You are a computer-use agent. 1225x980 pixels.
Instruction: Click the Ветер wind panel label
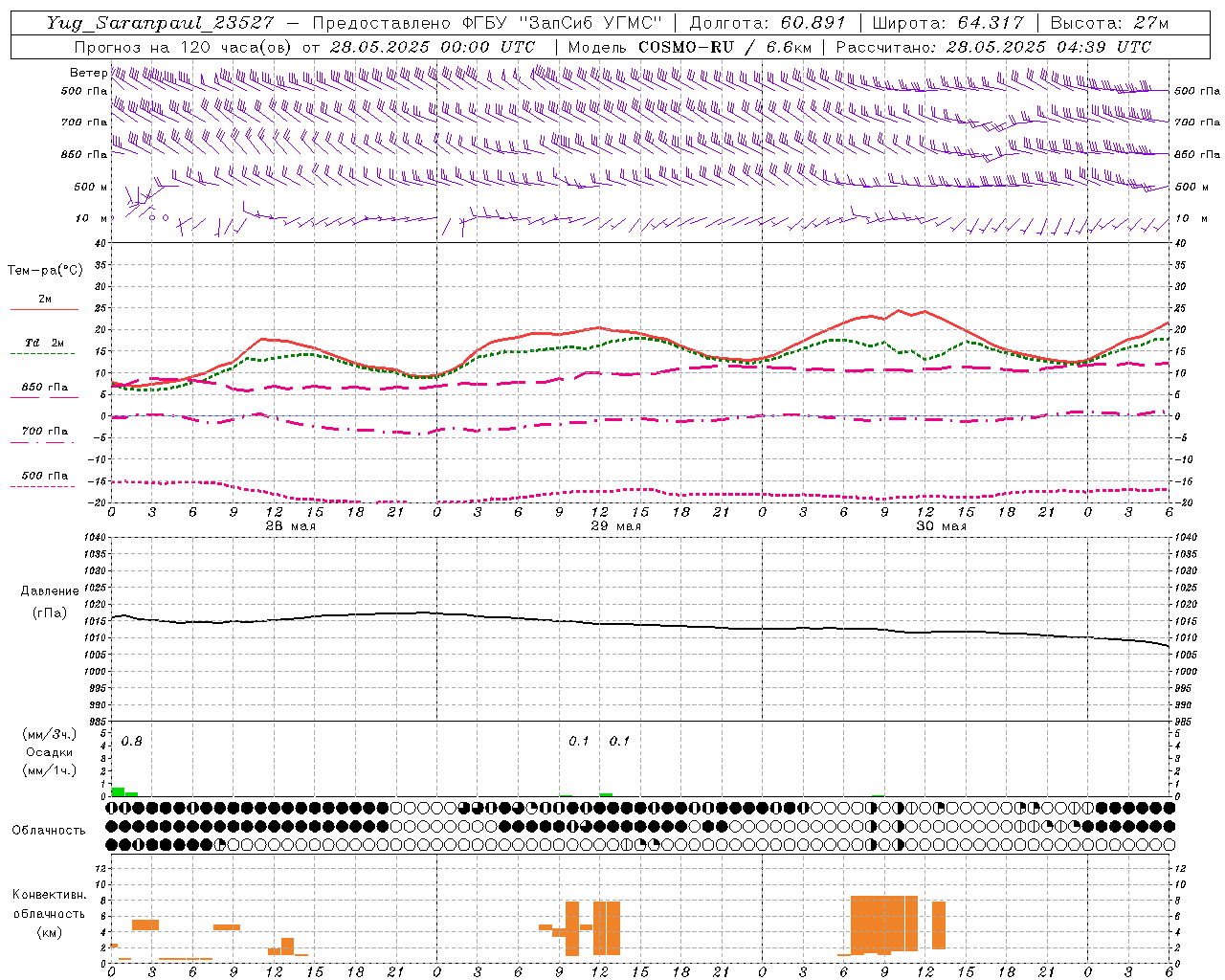pyautogui.click(x=88, y=73)
